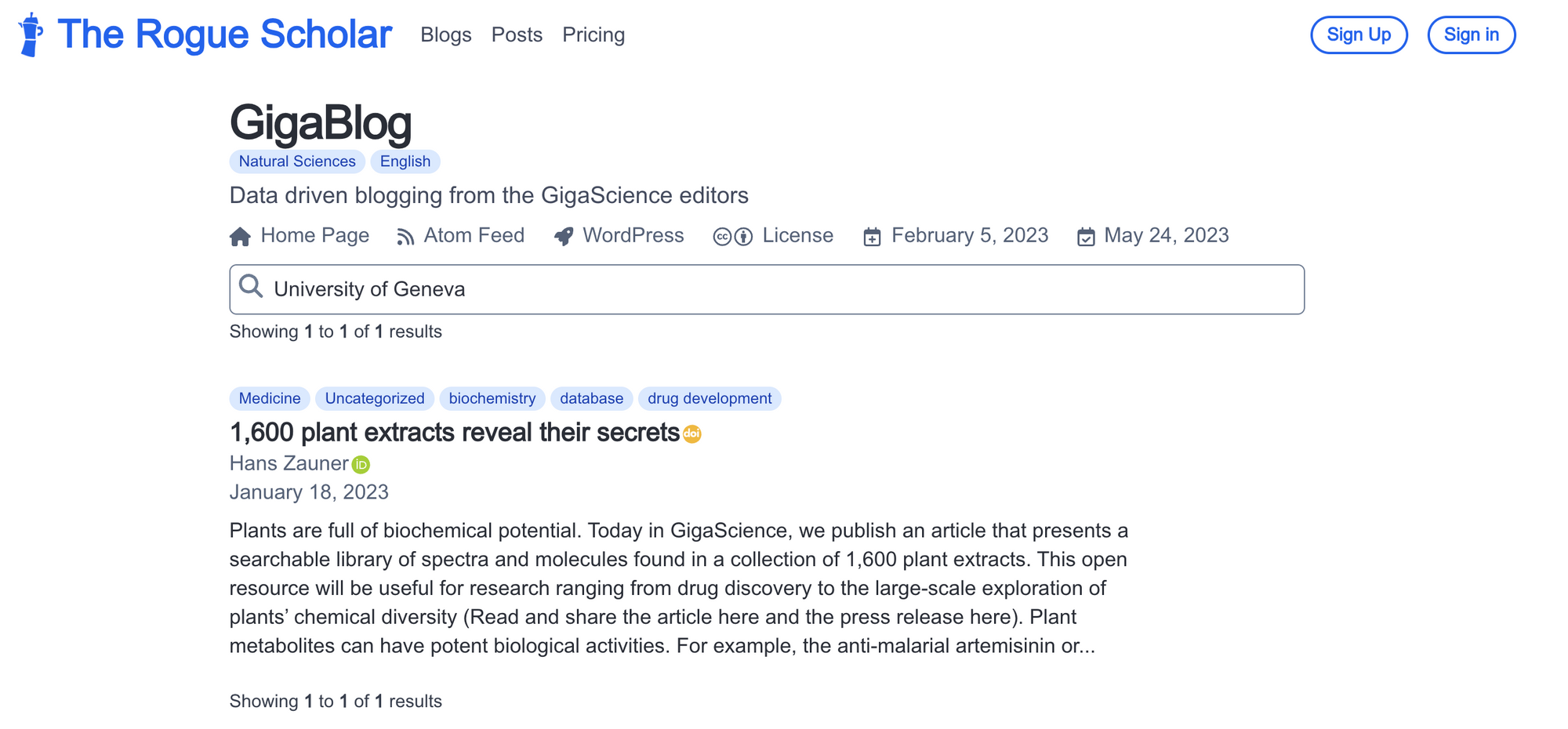This screenshot has height=729, width=1568.
Task: Click the May 24, 2023 calendar-check icon
Action: coord(1086,237)
